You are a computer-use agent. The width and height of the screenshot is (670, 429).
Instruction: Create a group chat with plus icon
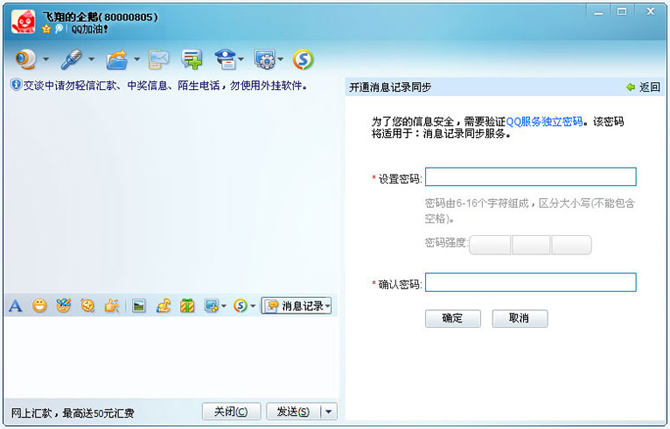click(191, 59)
